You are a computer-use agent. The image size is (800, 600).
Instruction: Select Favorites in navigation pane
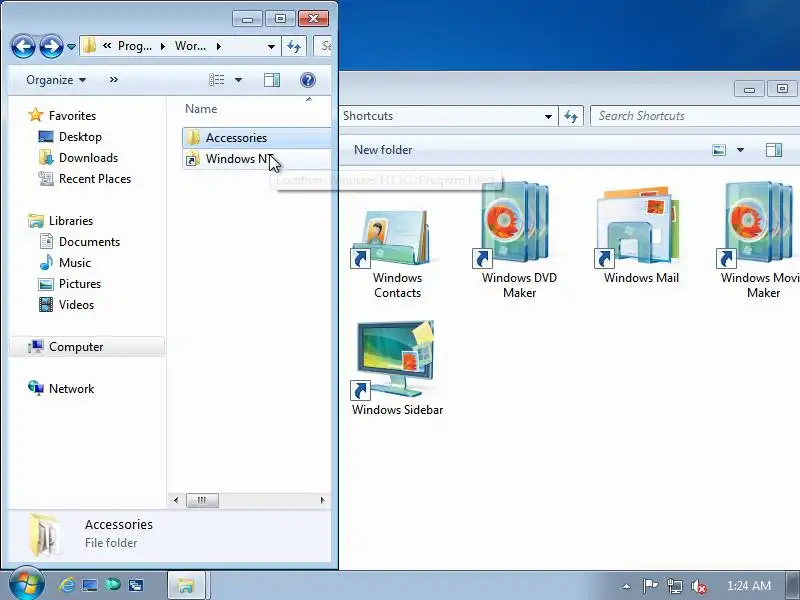click(x=62, y=116)
